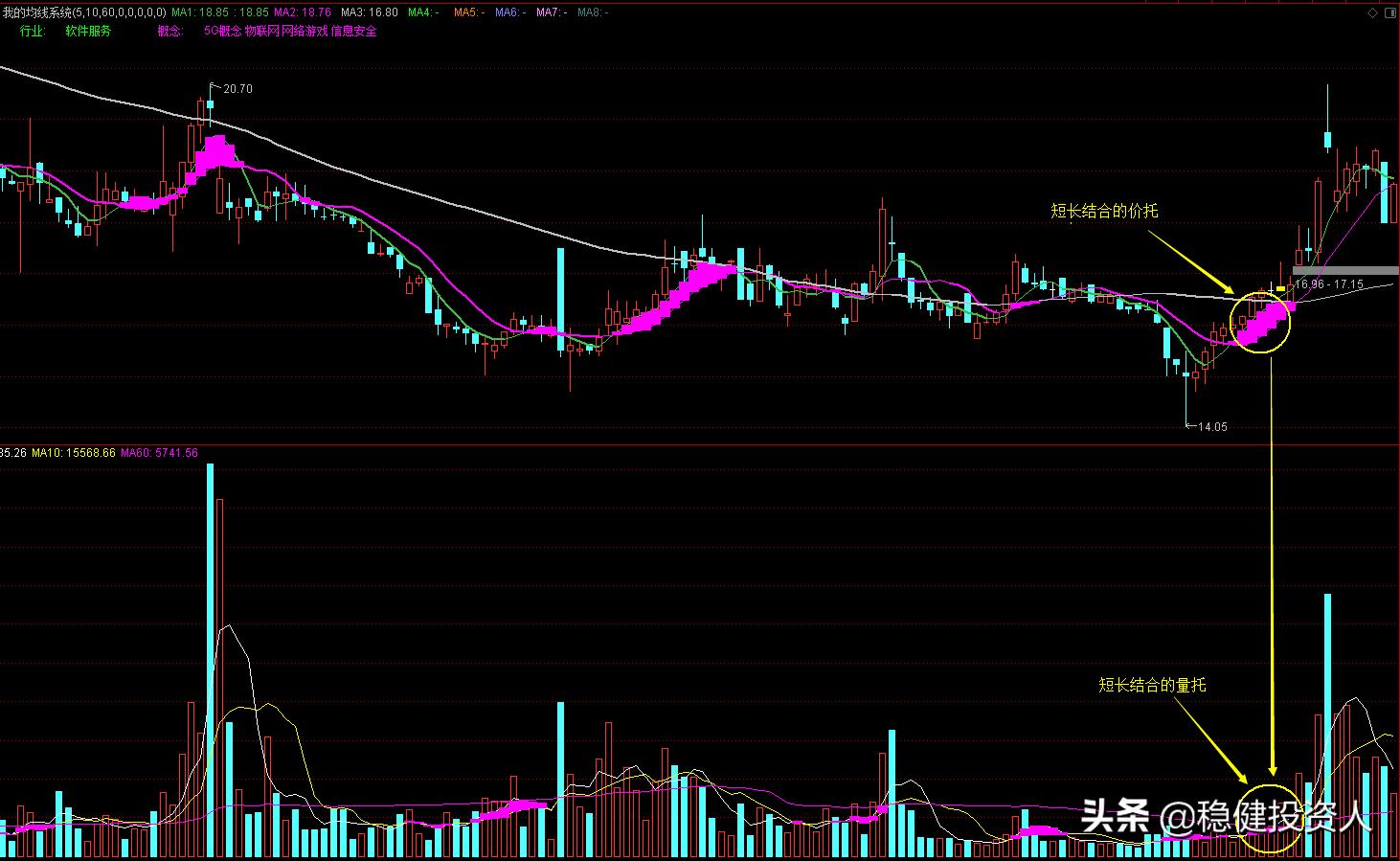Open the 信息安全 concept link
The width and height of the screenshot is (1400, 861).
[354, 31]
